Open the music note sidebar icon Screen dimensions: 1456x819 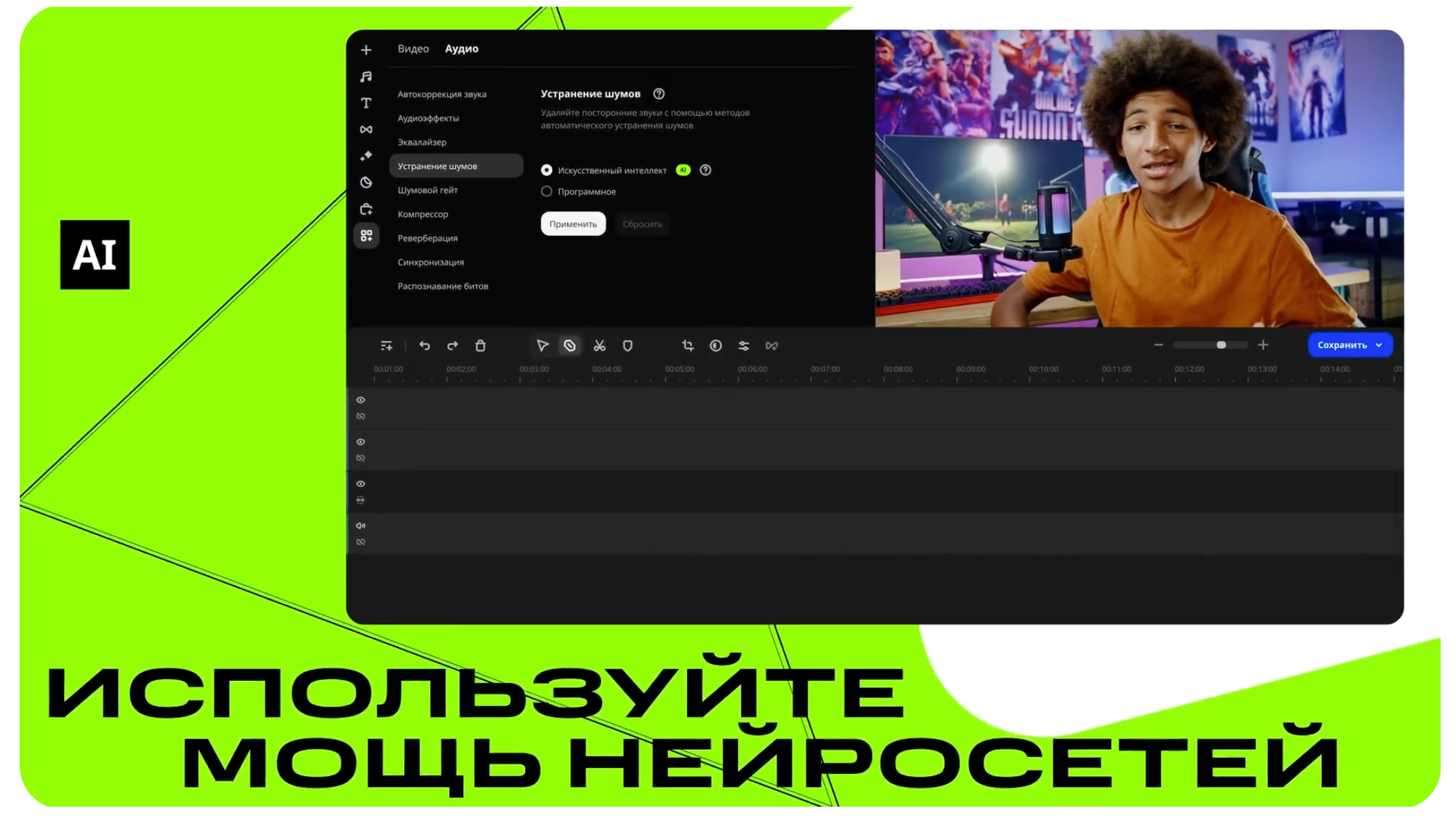tap(366, 76)
